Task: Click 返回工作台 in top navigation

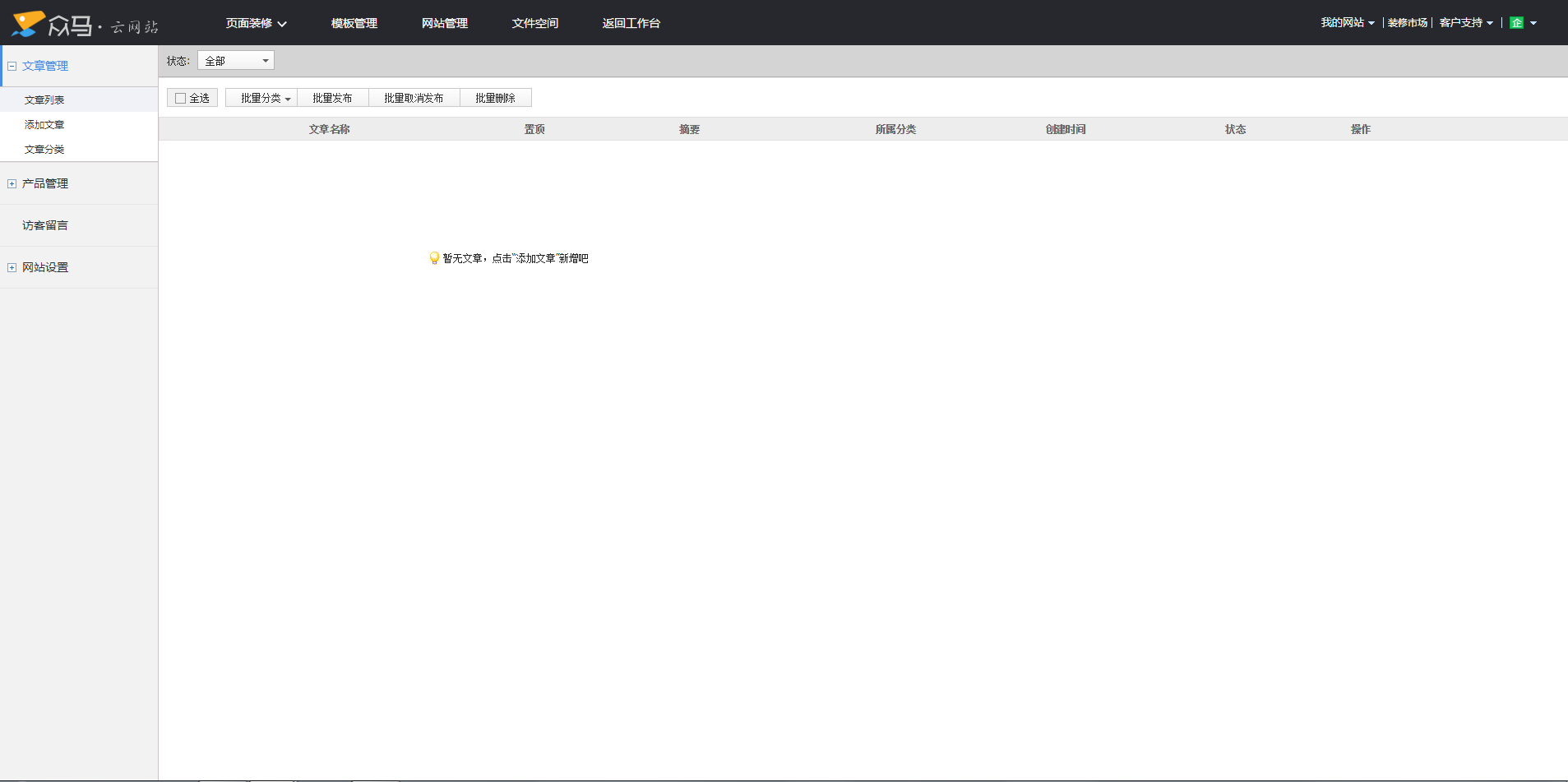Action: [x=631, y=23]
